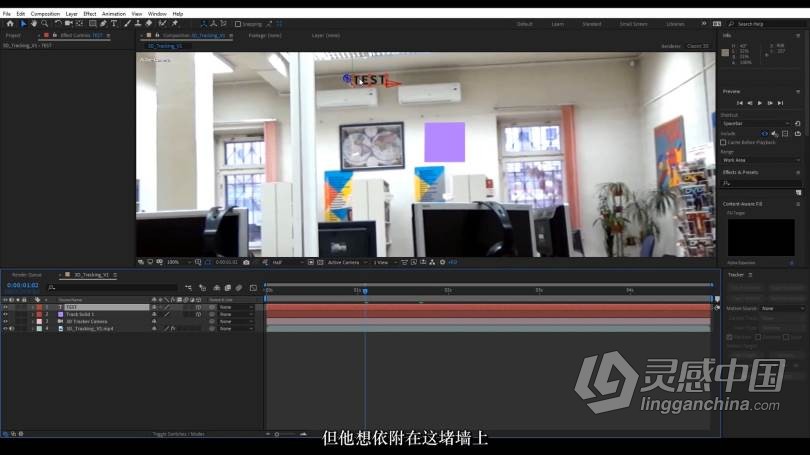Image resolution: width=810 pixels, height=455 pixels.
Task: Take a snapshot with the camera icon
Action: 246,262
